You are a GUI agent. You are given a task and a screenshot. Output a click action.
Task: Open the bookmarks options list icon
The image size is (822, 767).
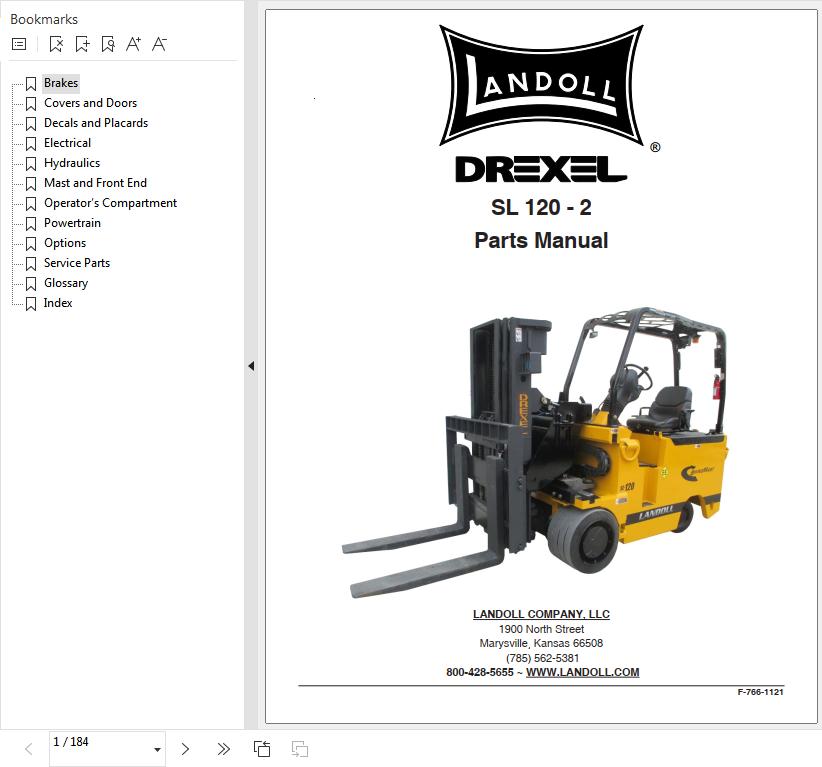pyautogui.click(x=19, y=44)
